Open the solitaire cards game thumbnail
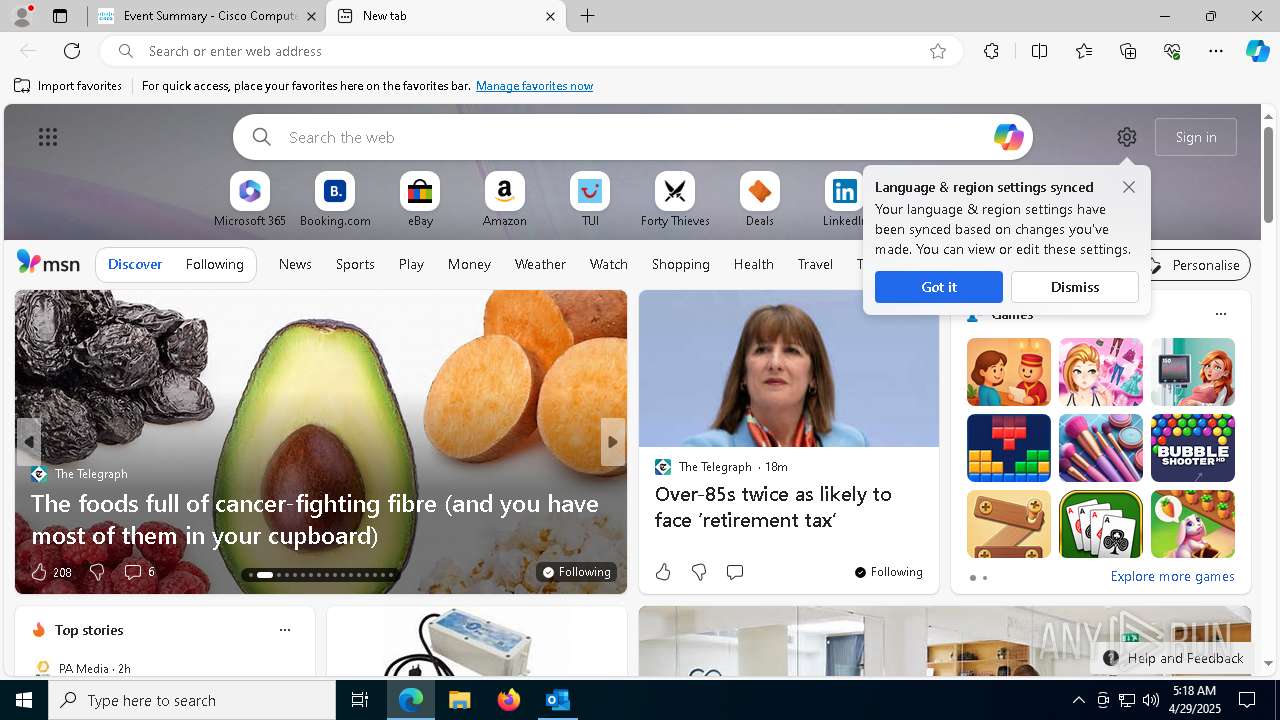Image resolution: width=1280 pixels, height=720 pixels. [1101, 524]
